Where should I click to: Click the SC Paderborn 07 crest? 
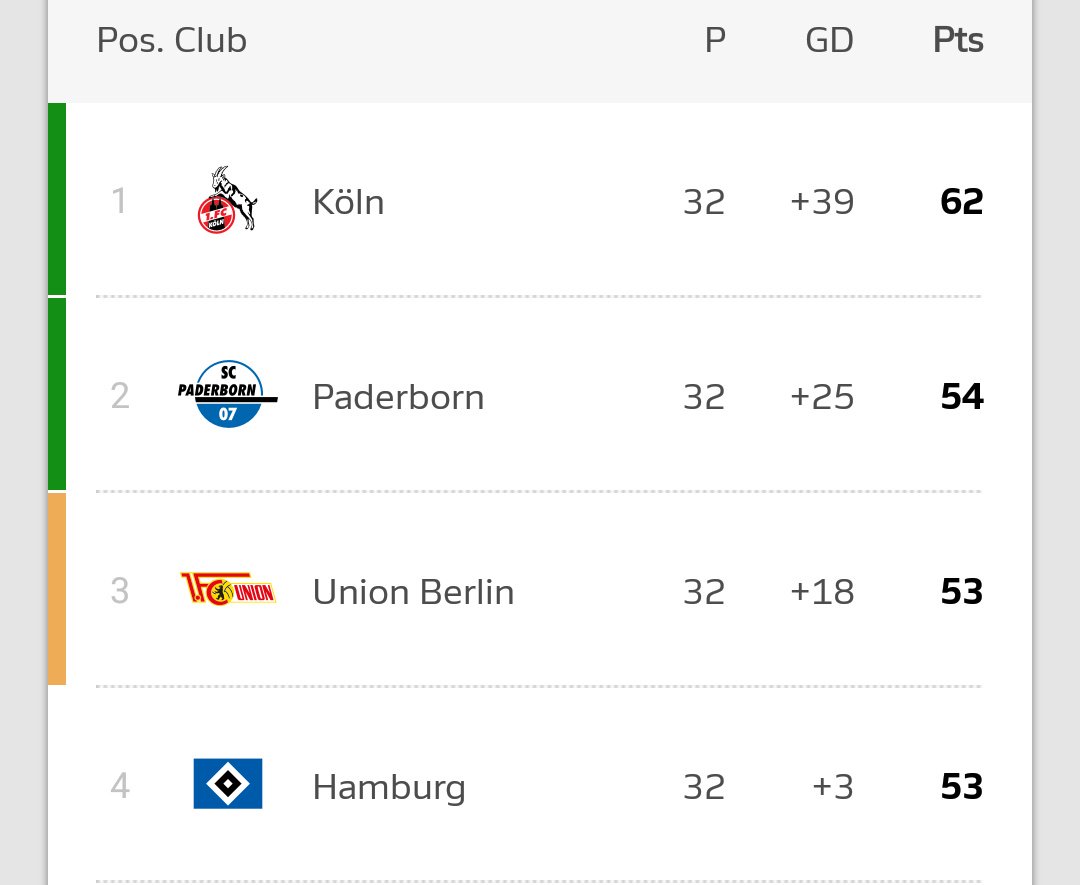[227, 396]
